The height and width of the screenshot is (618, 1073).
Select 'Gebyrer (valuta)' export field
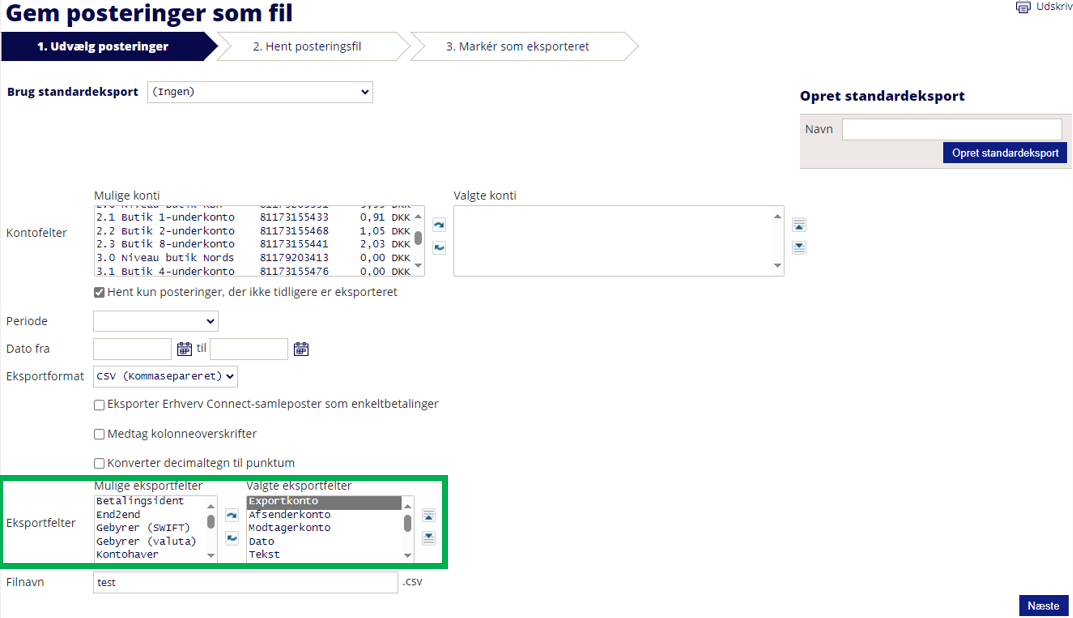click(150, 541)
